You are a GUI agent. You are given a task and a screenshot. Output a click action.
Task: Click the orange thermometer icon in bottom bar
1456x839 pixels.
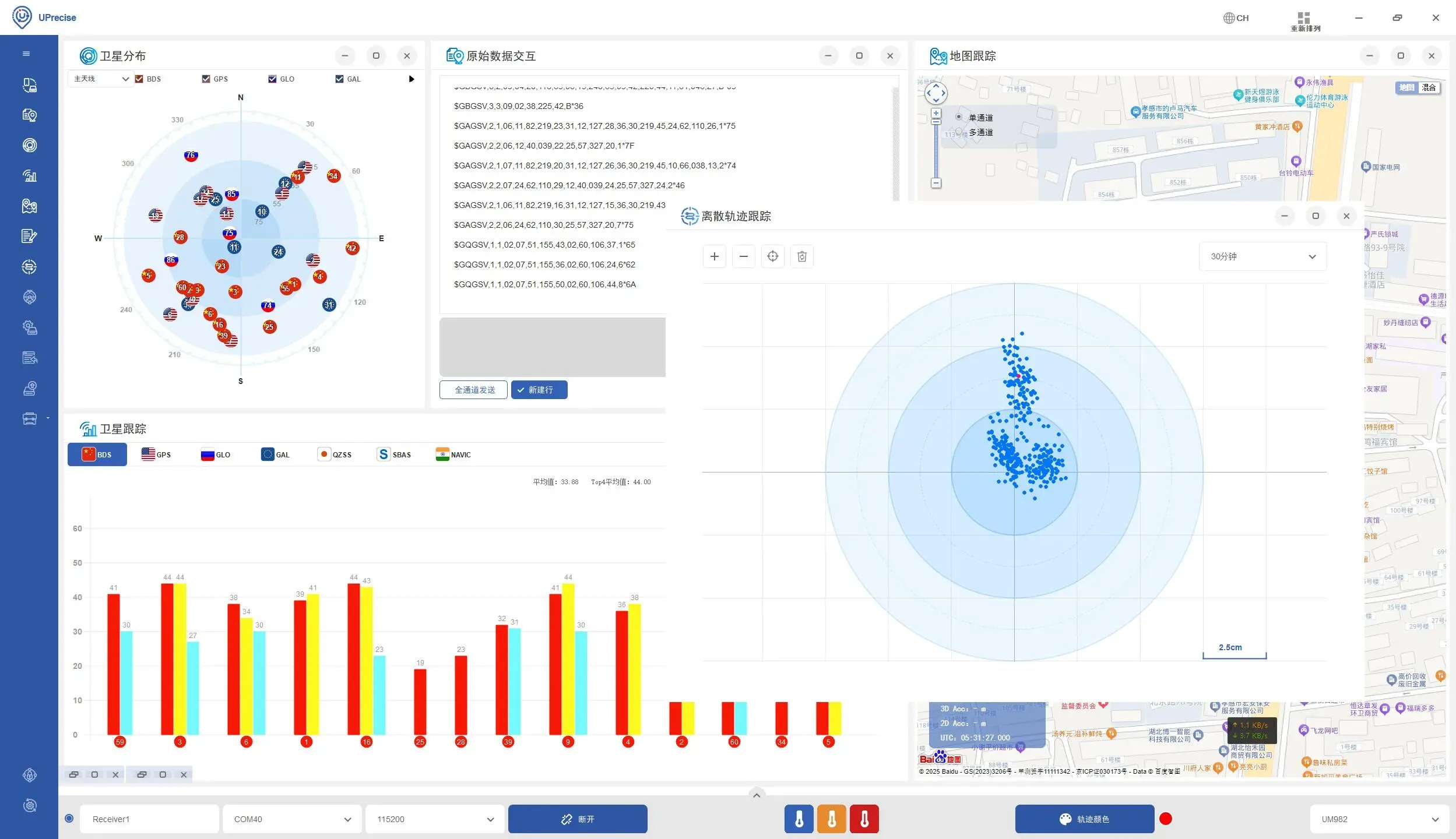[x=831, y=819]
